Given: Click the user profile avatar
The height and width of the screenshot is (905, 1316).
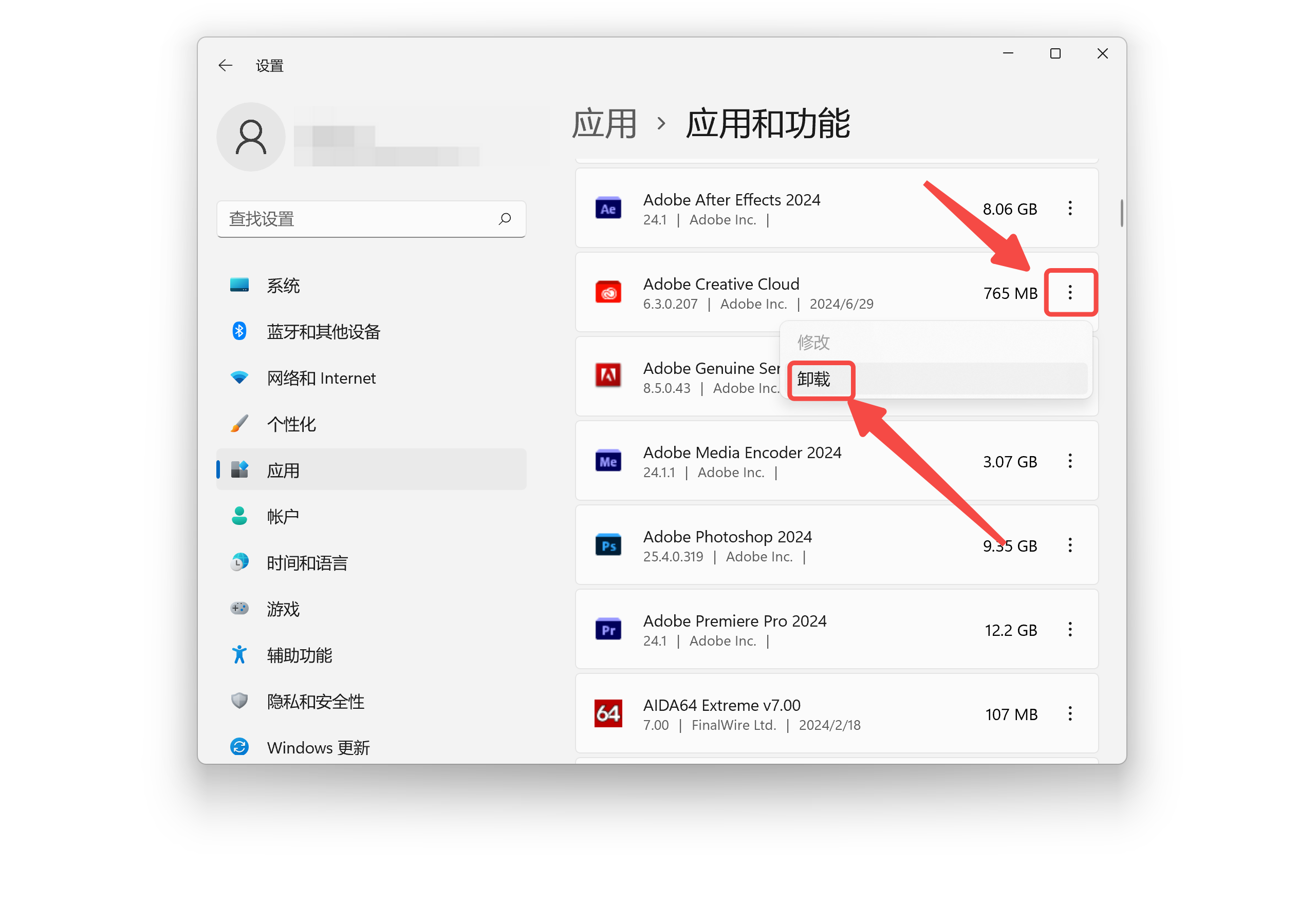Looking at the screenshot, I should (251, 137).
